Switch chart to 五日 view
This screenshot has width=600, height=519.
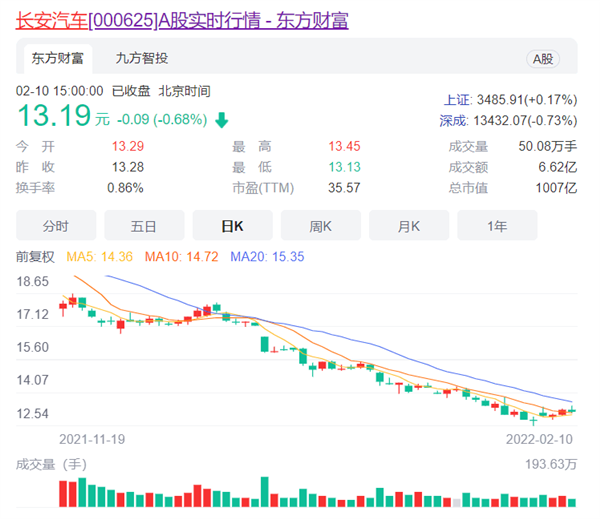144,226
